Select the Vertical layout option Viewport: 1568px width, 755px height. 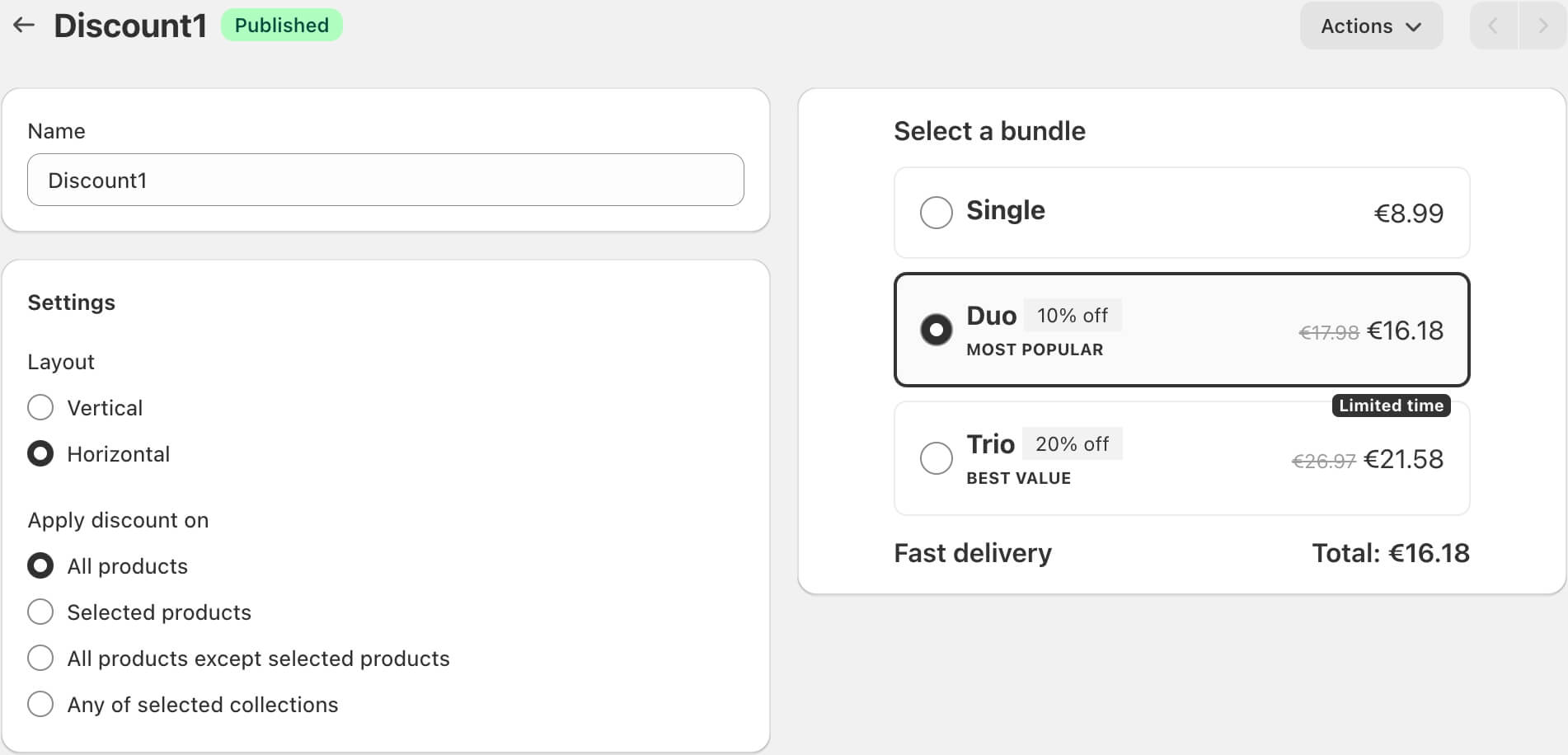coord(40,407)
